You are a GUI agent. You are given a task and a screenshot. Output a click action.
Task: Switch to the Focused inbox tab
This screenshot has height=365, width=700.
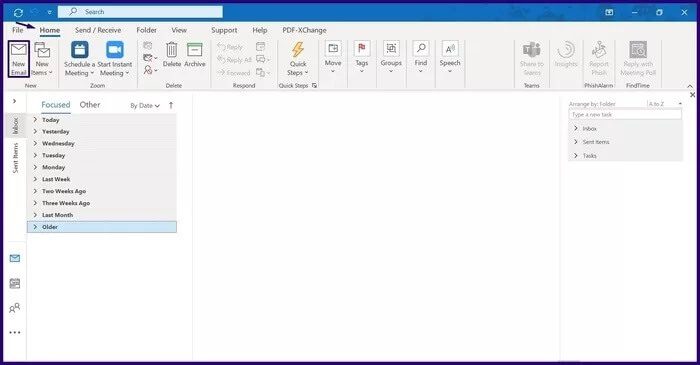click(x=56, y=105)
